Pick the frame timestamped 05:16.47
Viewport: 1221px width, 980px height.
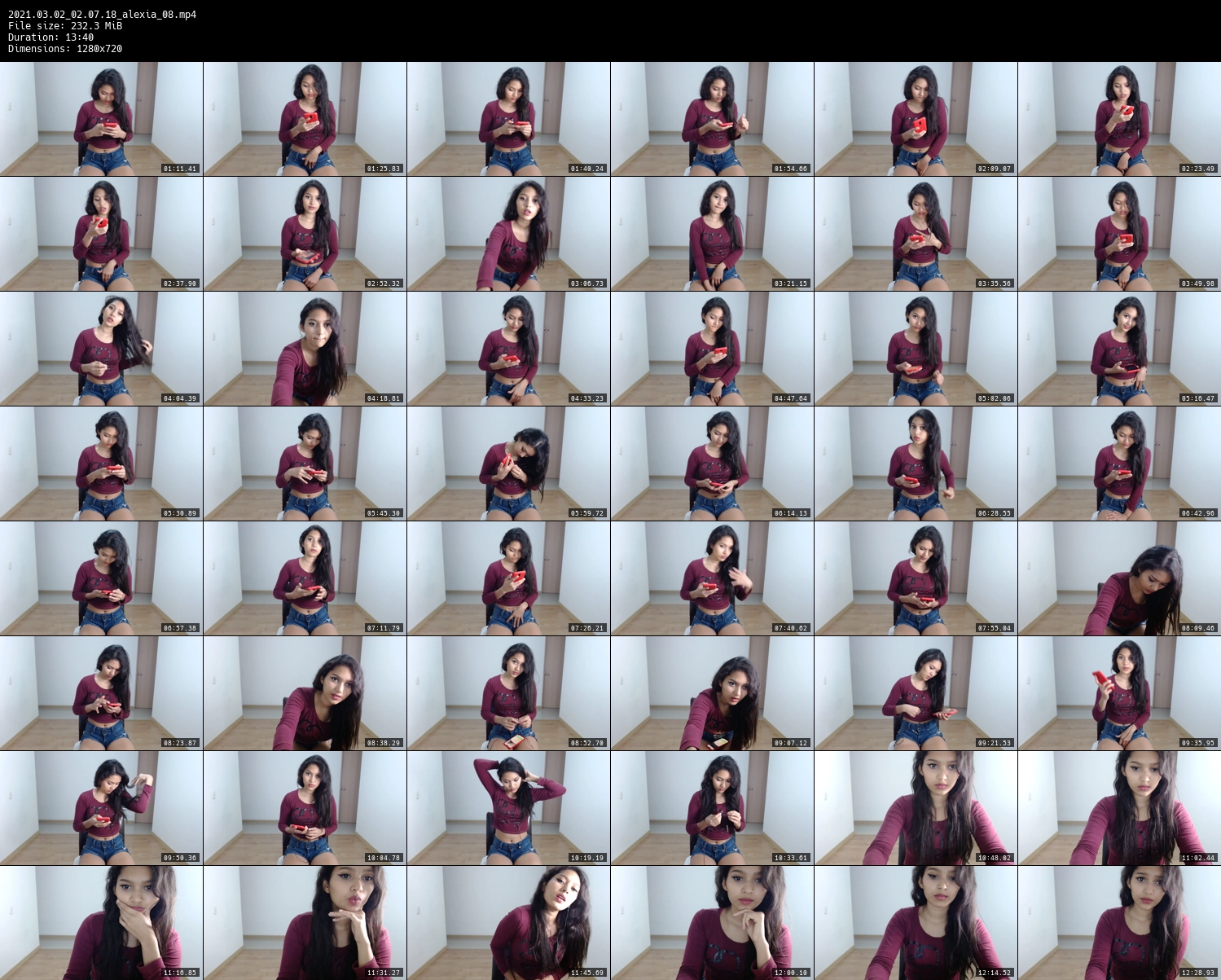point(1119,349)
